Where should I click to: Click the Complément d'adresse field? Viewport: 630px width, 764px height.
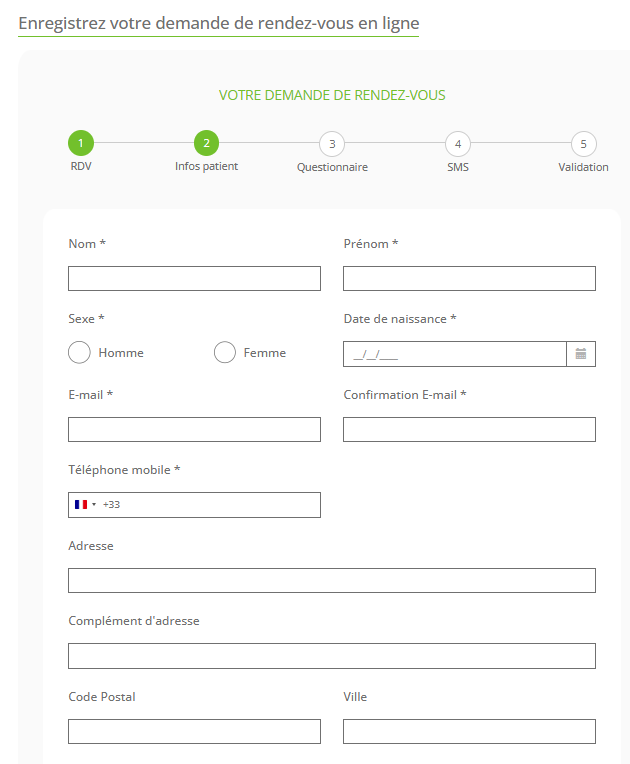click(x=331, y=656)
